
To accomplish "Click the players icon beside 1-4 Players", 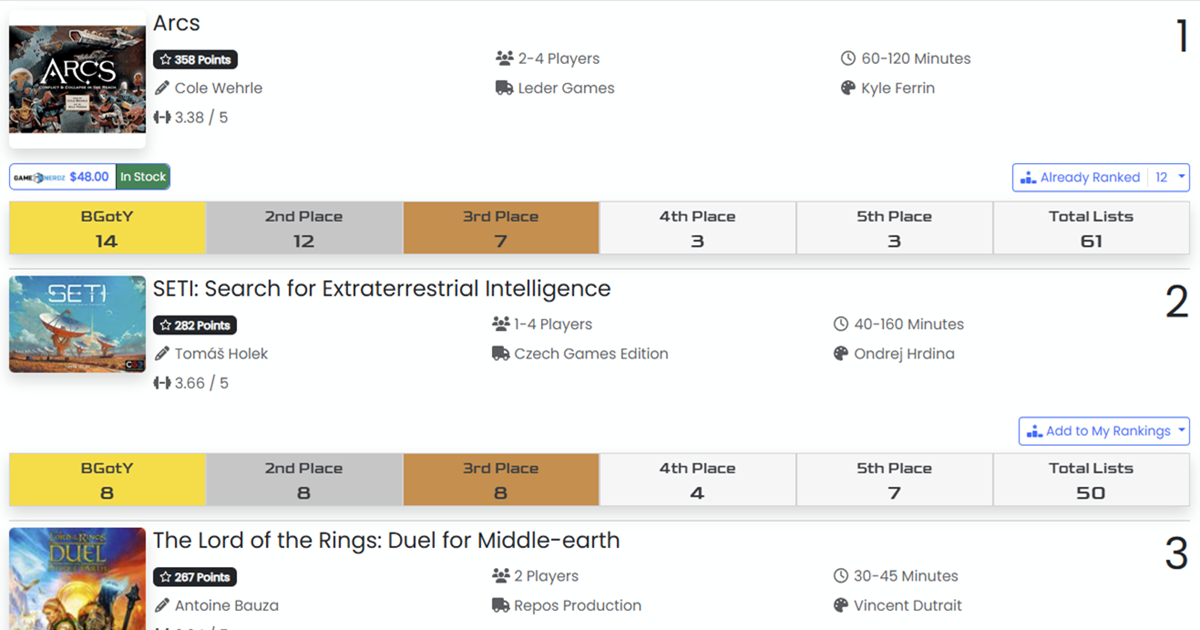I will [x=501, y=324].
